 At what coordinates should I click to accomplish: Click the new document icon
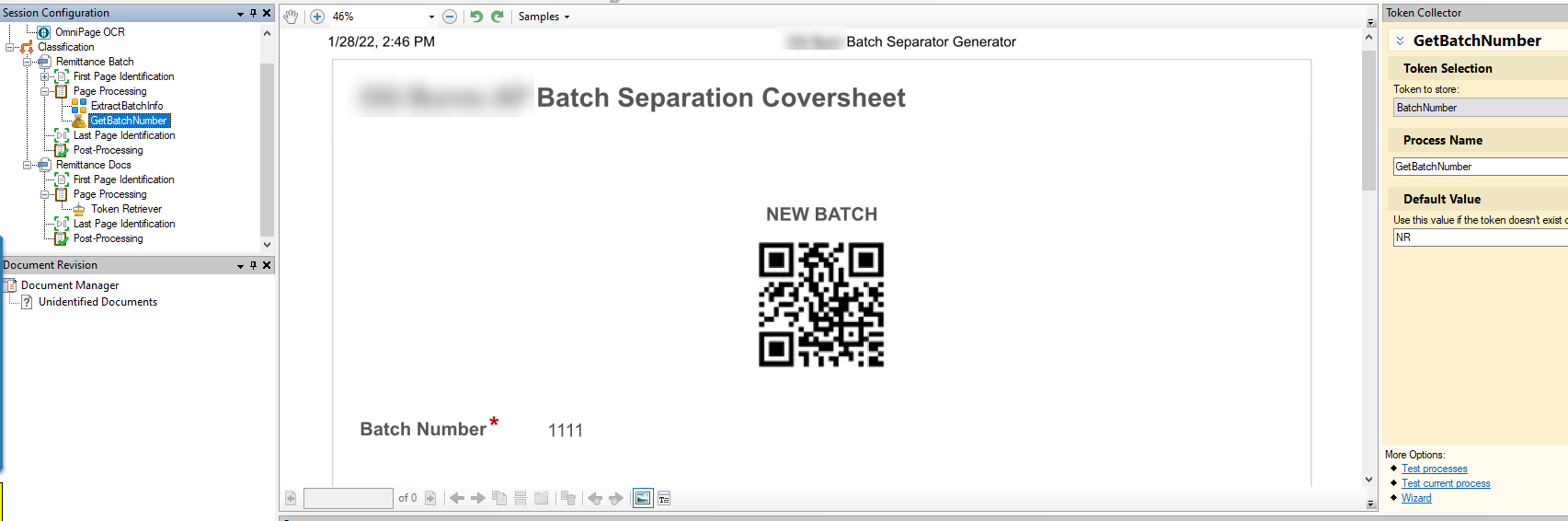click(x=542, y=498)
